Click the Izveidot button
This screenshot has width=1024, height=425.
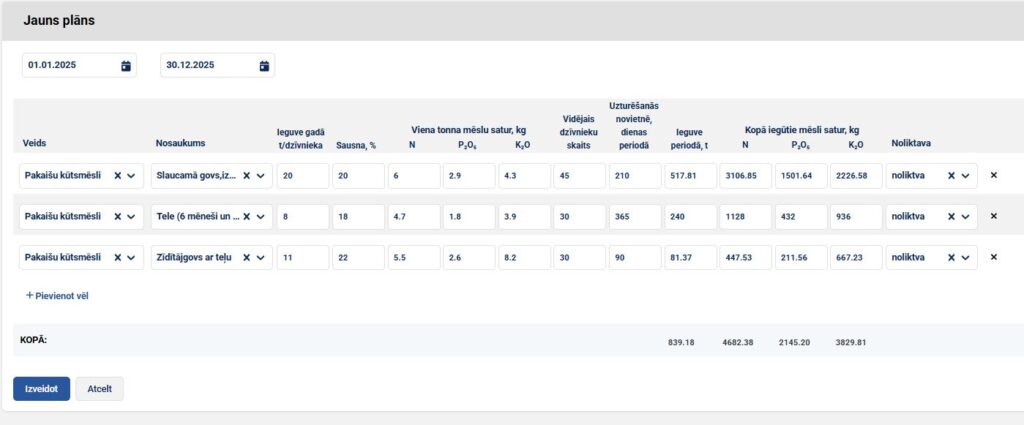(41, 388)
